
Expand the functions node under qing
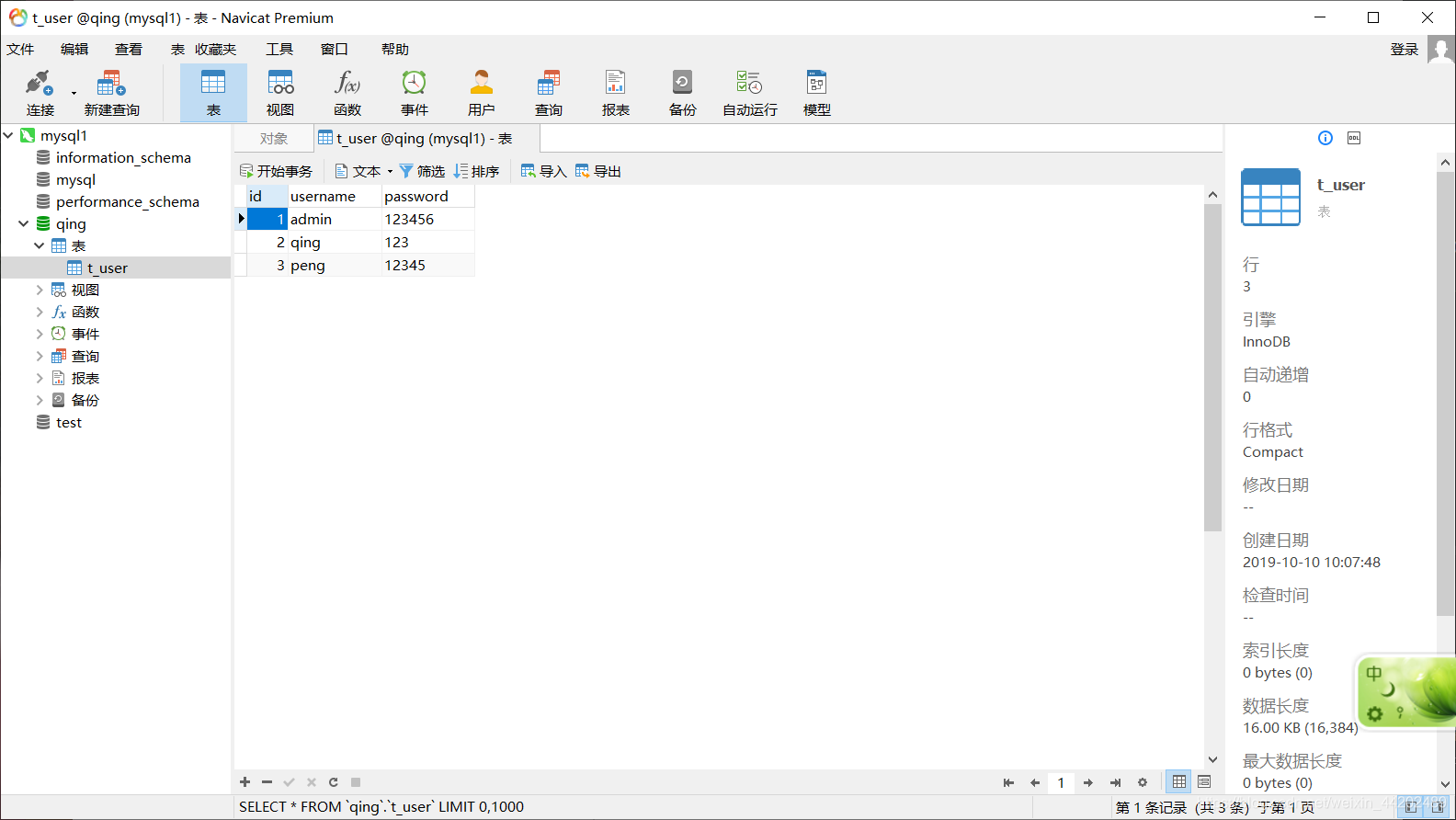[x=39, y=312]
